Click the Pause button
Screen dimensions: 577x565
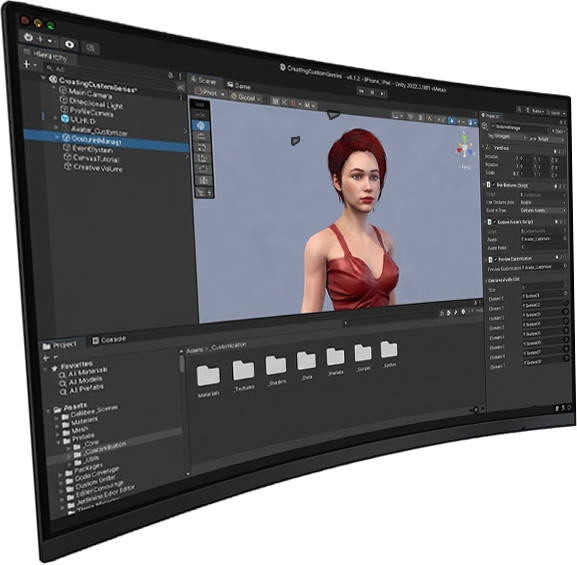(x=372, y=92)
